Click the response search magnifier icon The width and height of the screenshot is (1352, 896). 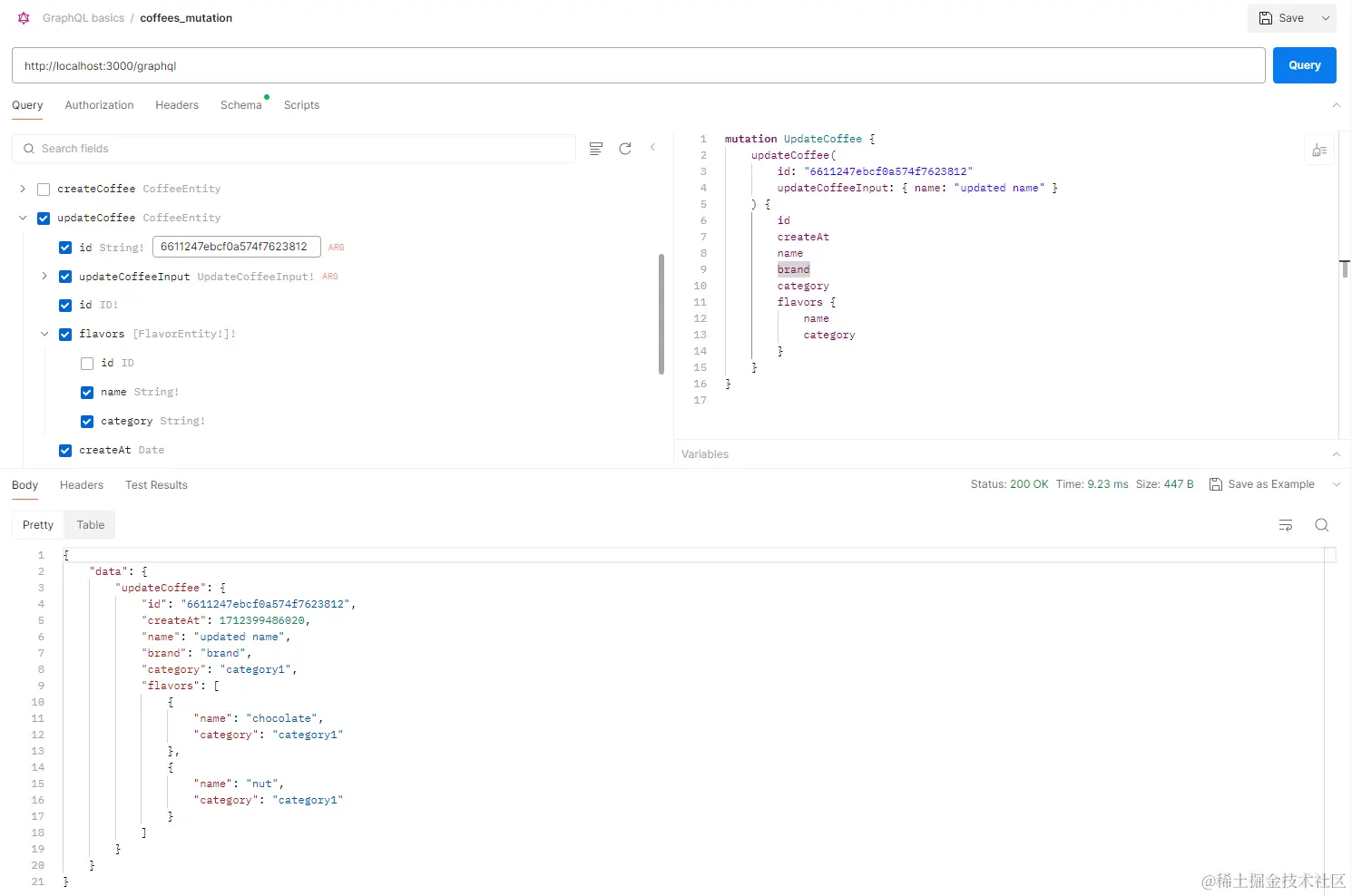(1322, 525)
